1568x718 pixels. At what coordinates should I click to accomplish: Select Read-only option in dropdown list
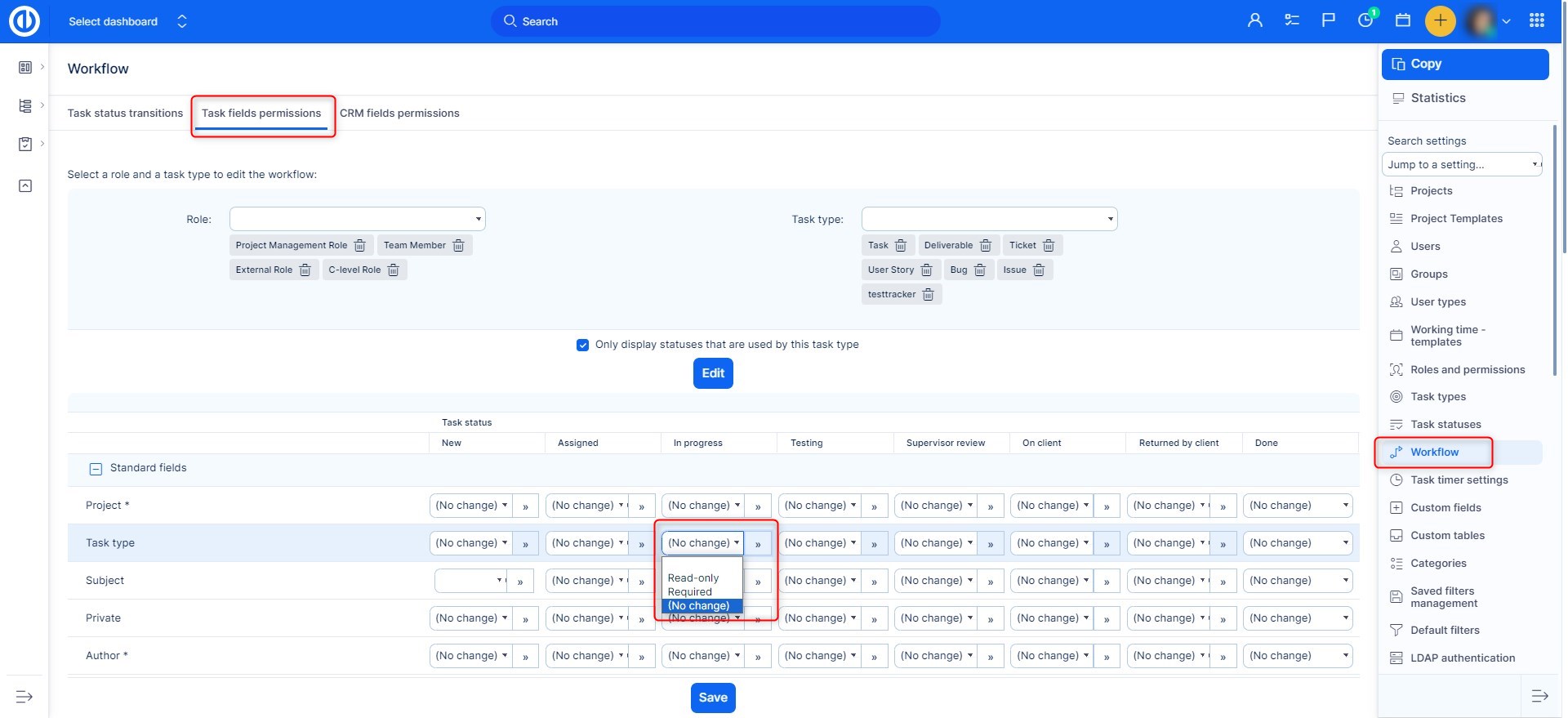coord(693,578)
